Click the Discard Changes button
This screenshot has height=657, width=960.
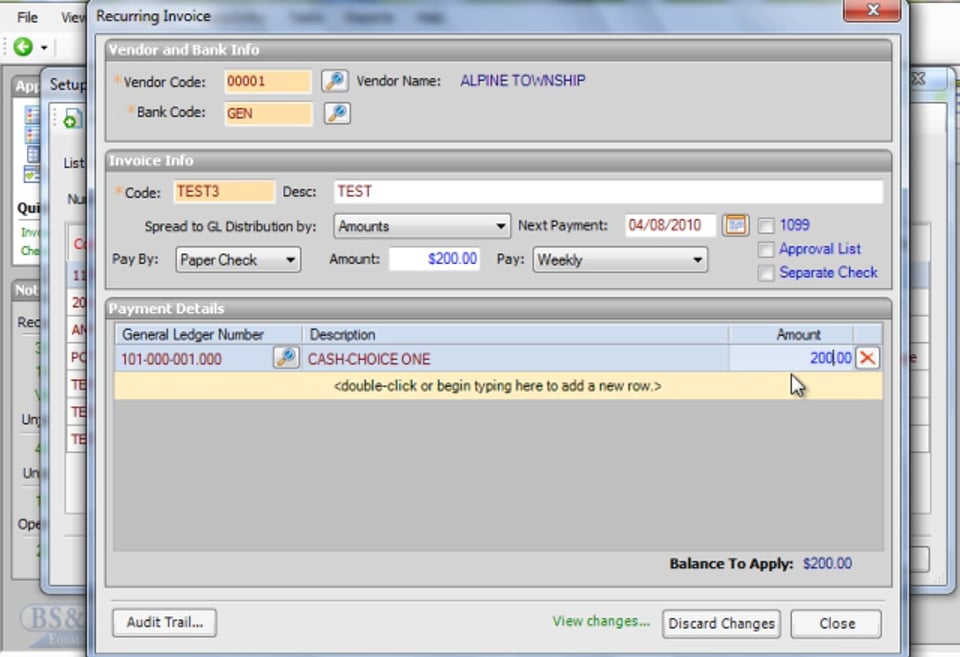click(721, 624)
